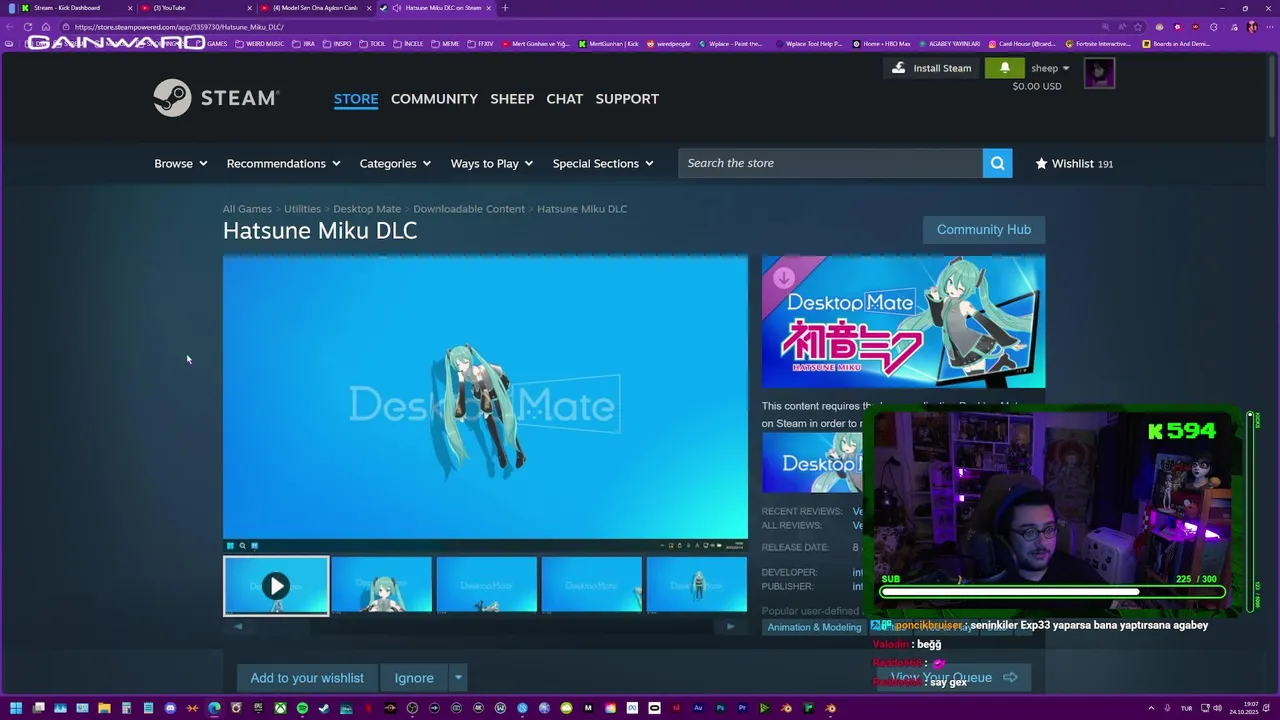The height and width of the screenshot is (720, 1280).
Task: Open the Hatsune Miku DLC capsule image
Action: click(903, 322)
